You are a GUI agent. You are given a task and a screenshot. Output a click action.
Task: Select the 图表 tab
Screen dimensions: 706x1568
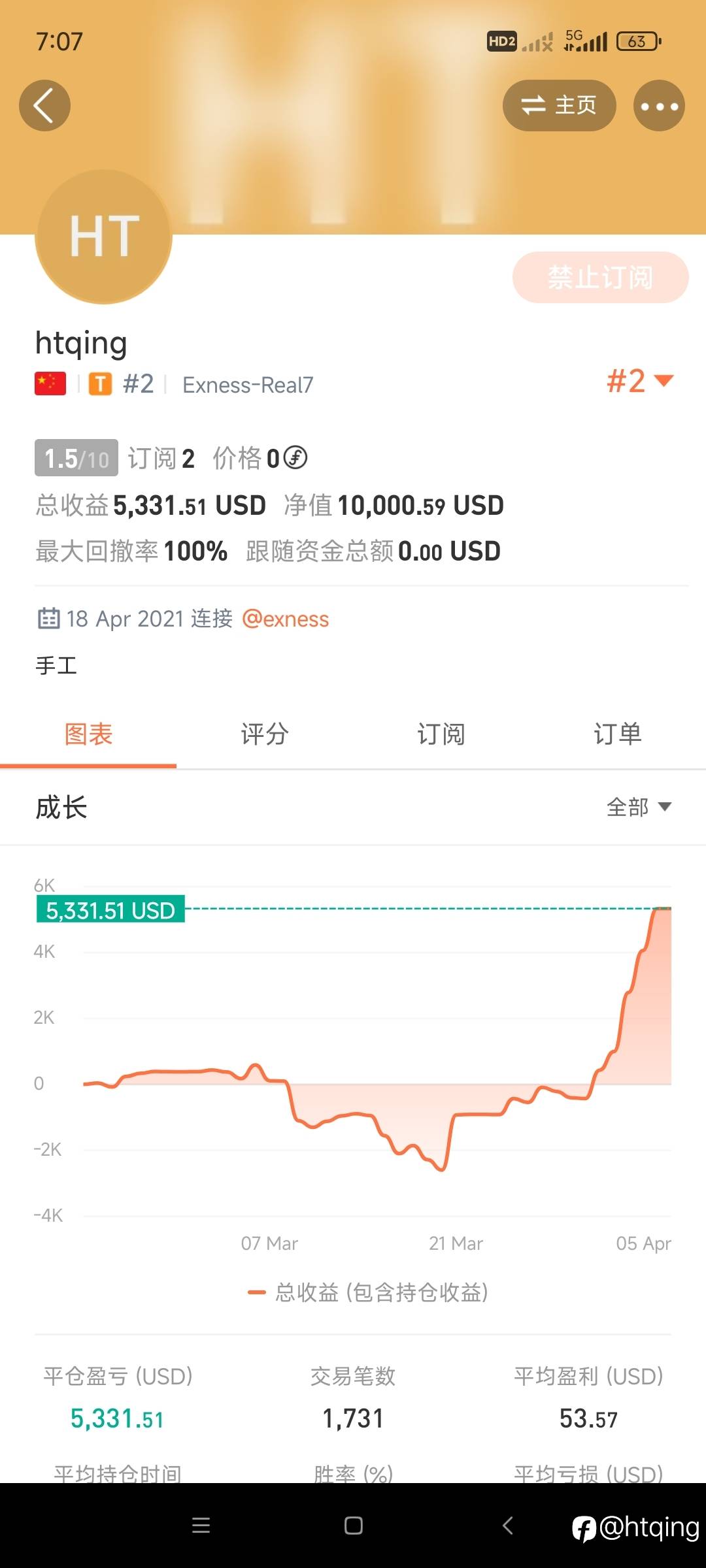point(88,734)
